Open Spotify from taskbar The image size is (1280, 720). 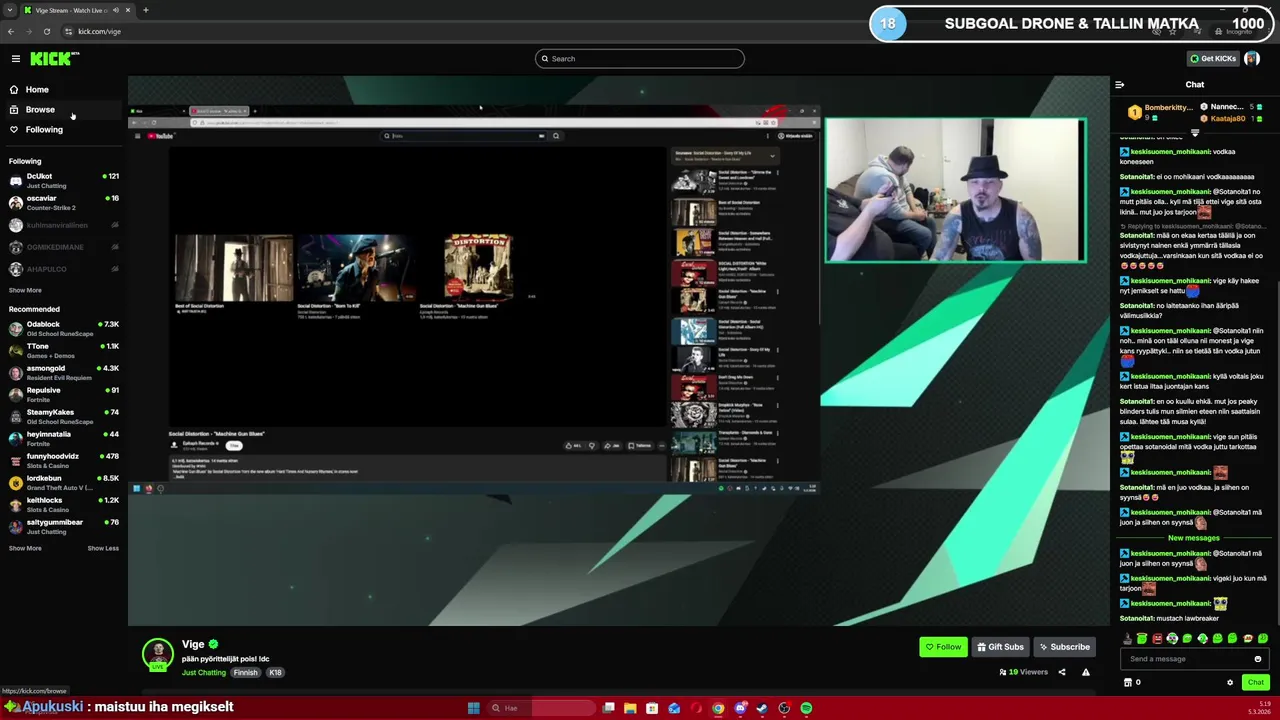(x=806, y=708)
